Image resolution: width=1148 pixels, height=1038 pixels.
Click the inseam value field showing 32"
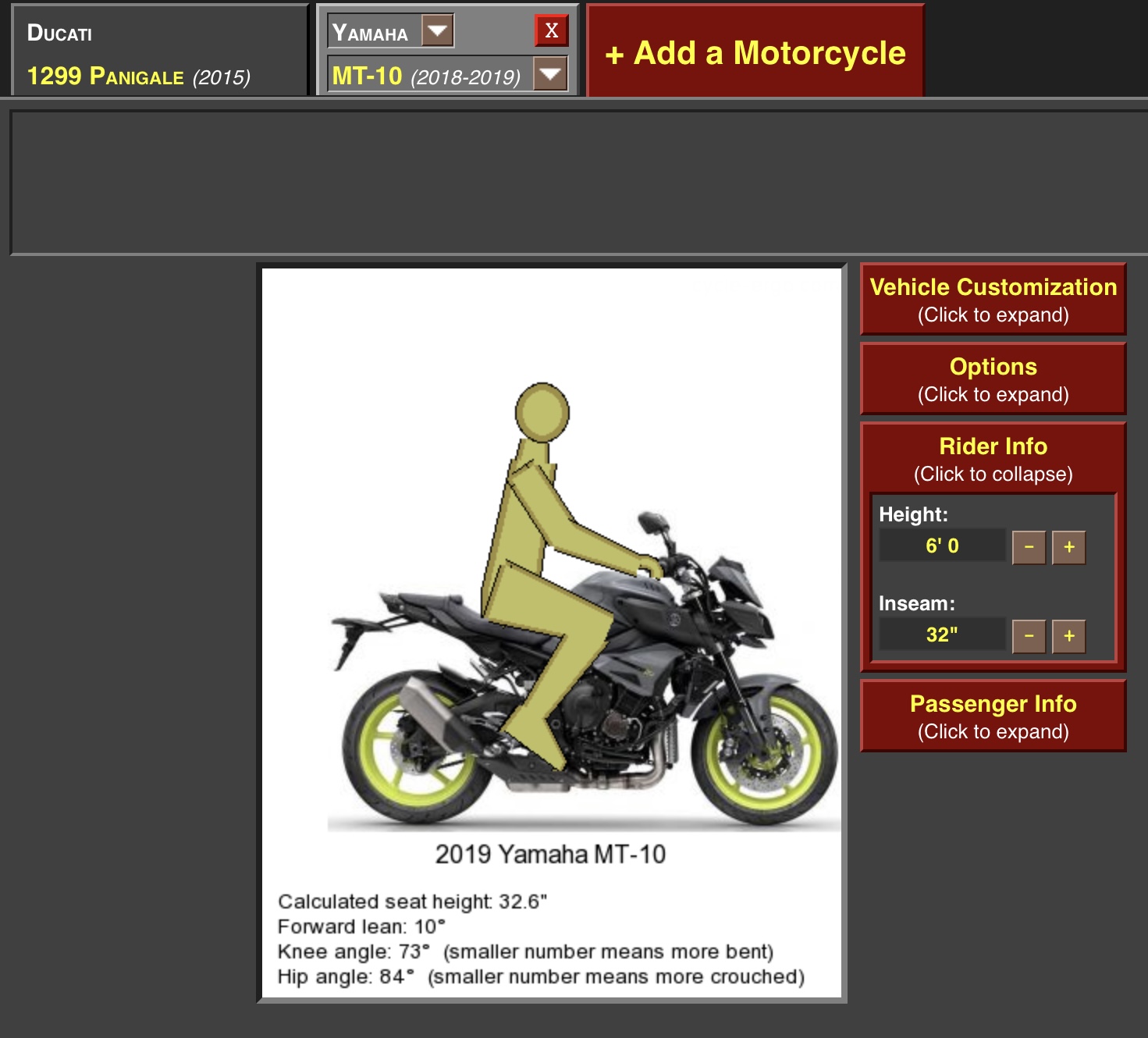tap(942, 635)
